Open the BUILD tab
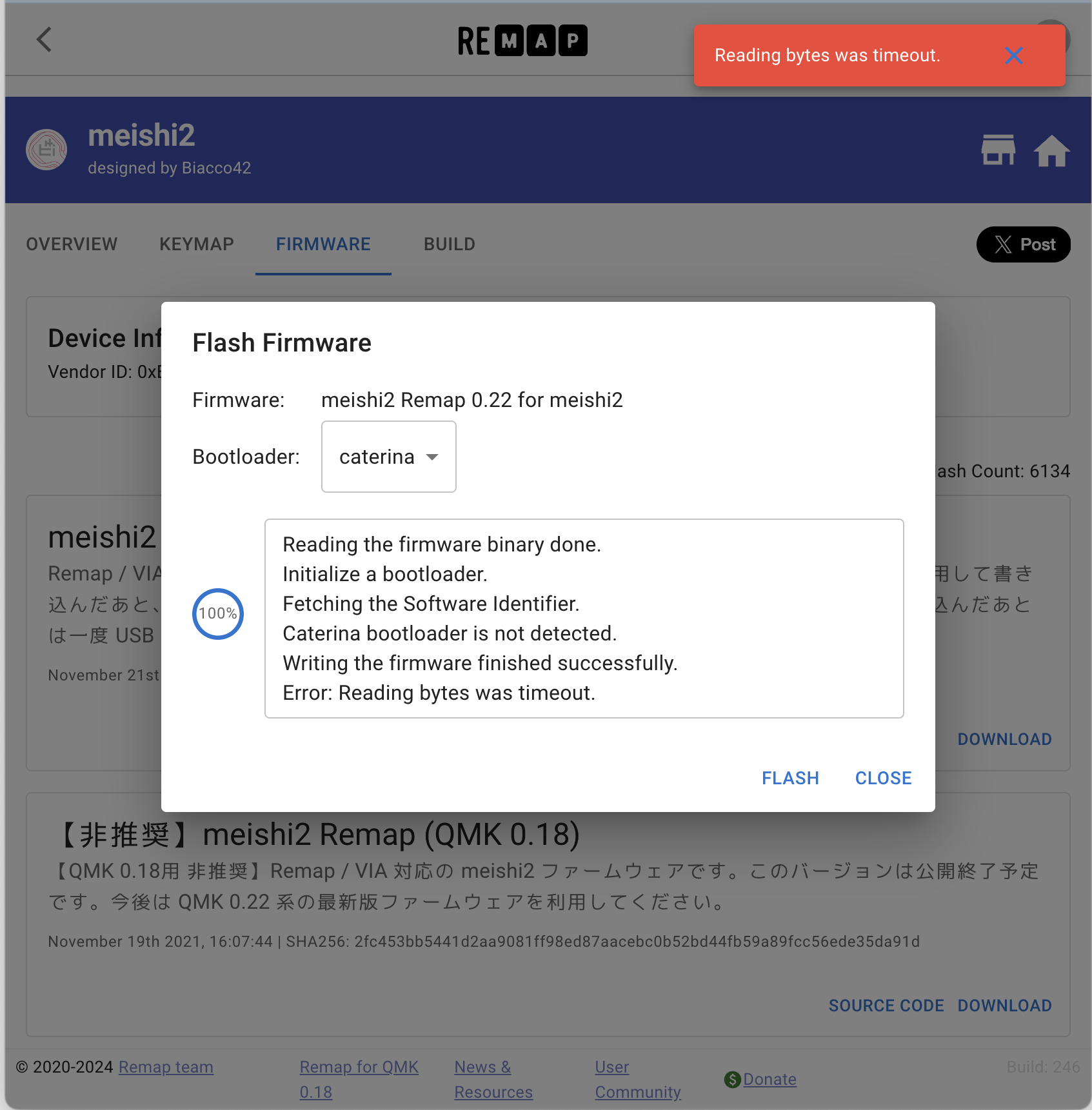The image size is (1092, 1110). pos(450,244)
